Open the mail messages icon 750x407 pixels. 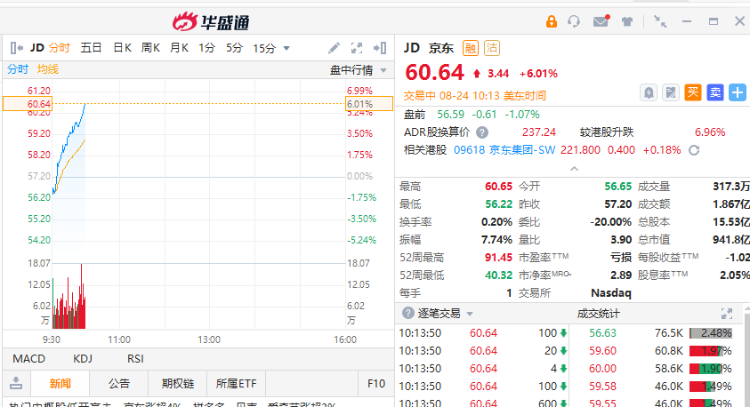coord(601,21)
